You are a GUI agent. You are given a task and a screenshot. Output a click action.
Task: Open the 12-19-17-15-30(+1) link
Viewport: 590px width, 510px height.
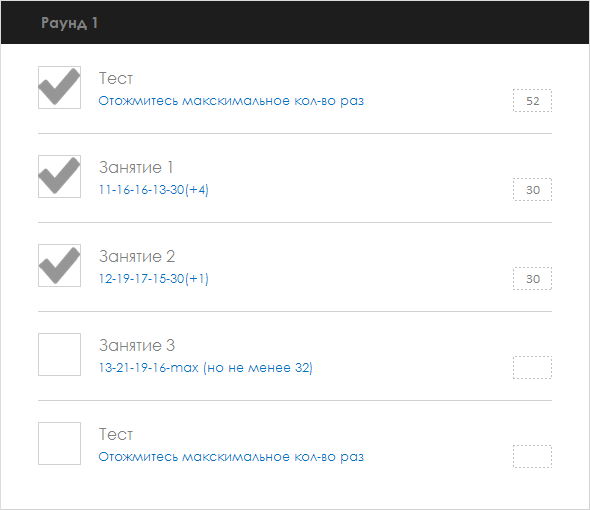tap(154, 279)
